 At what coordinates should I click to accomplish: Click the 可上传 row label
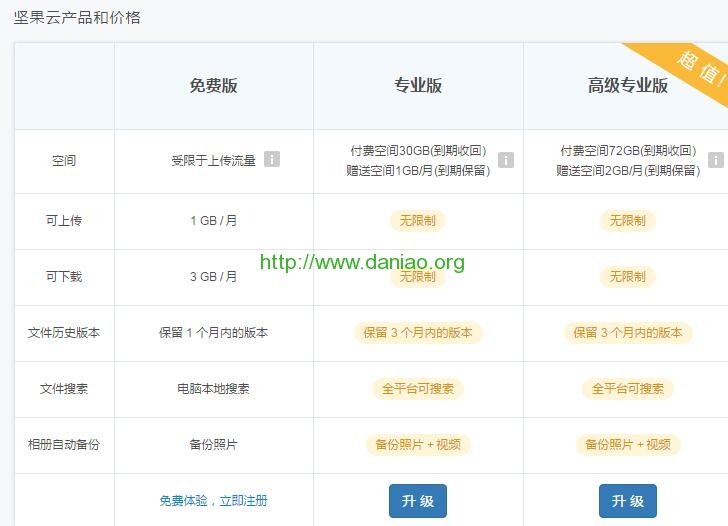(64, 221)
